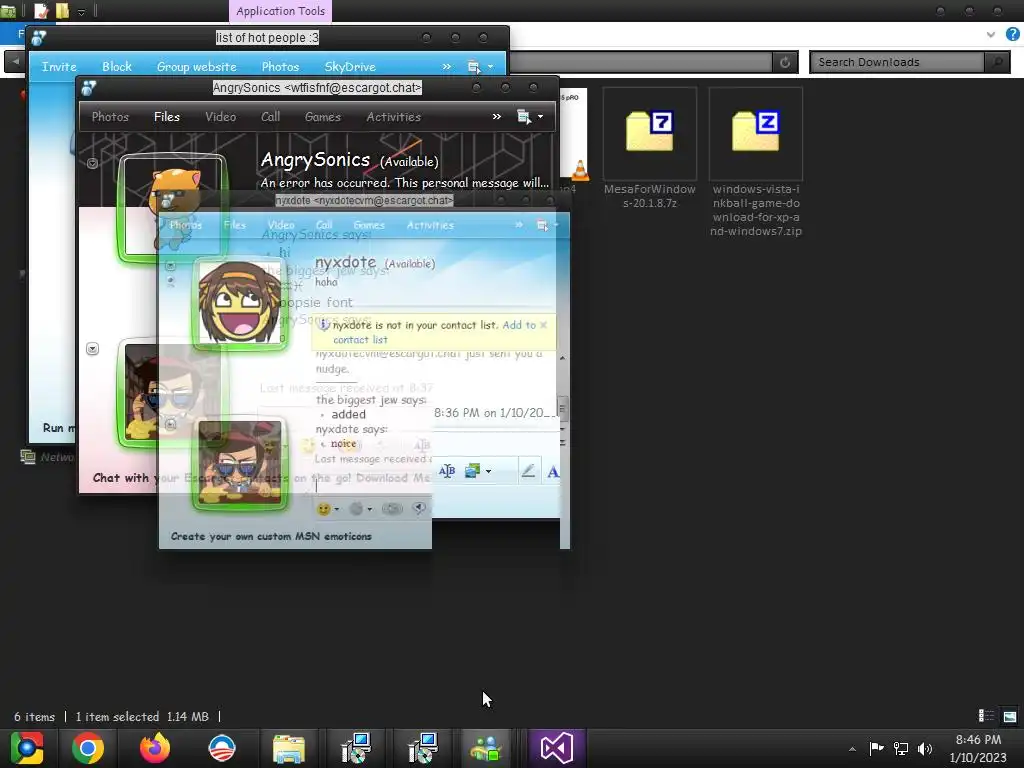Open Games in AngrySonics window
The height and width of the screenshot is (768, 1024).
pyautogui.click(x=323, y=117)
